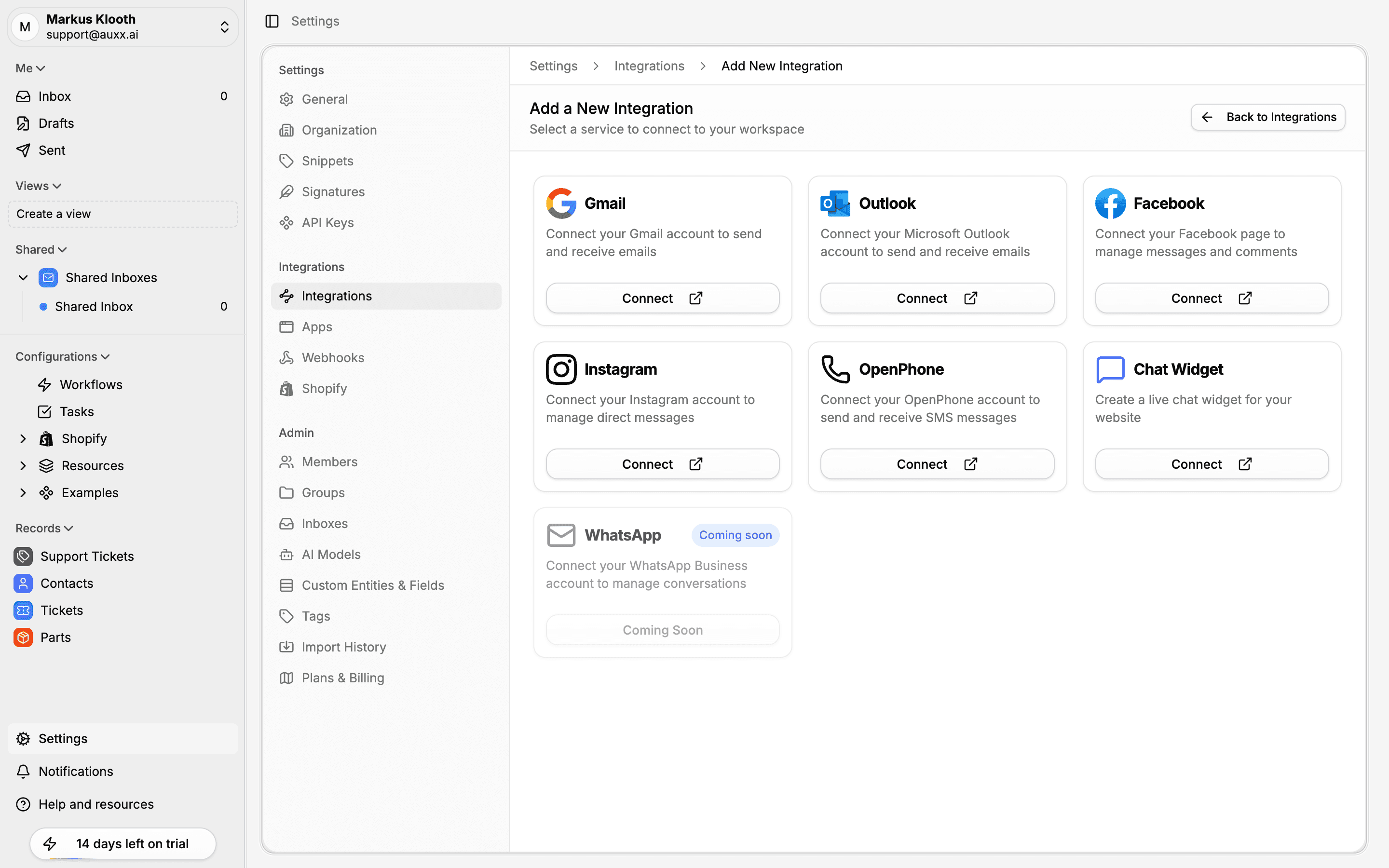This screenshot has height=868, width=1389.
Task: Select Integrations in settings menu
Action: click(x=386, y=296)
